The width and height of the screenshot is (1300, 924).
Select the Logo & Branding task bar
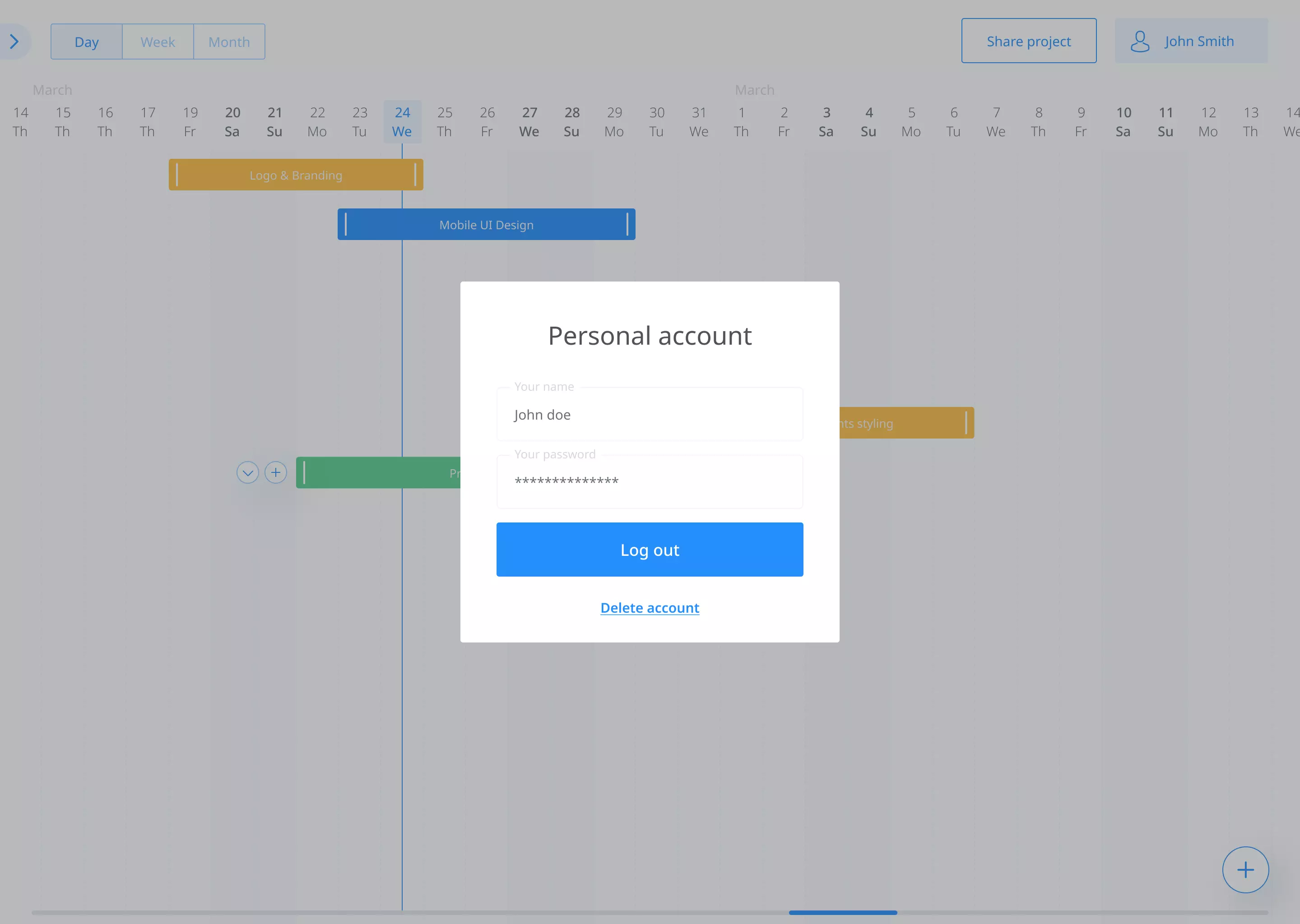[x=295, y=175]
